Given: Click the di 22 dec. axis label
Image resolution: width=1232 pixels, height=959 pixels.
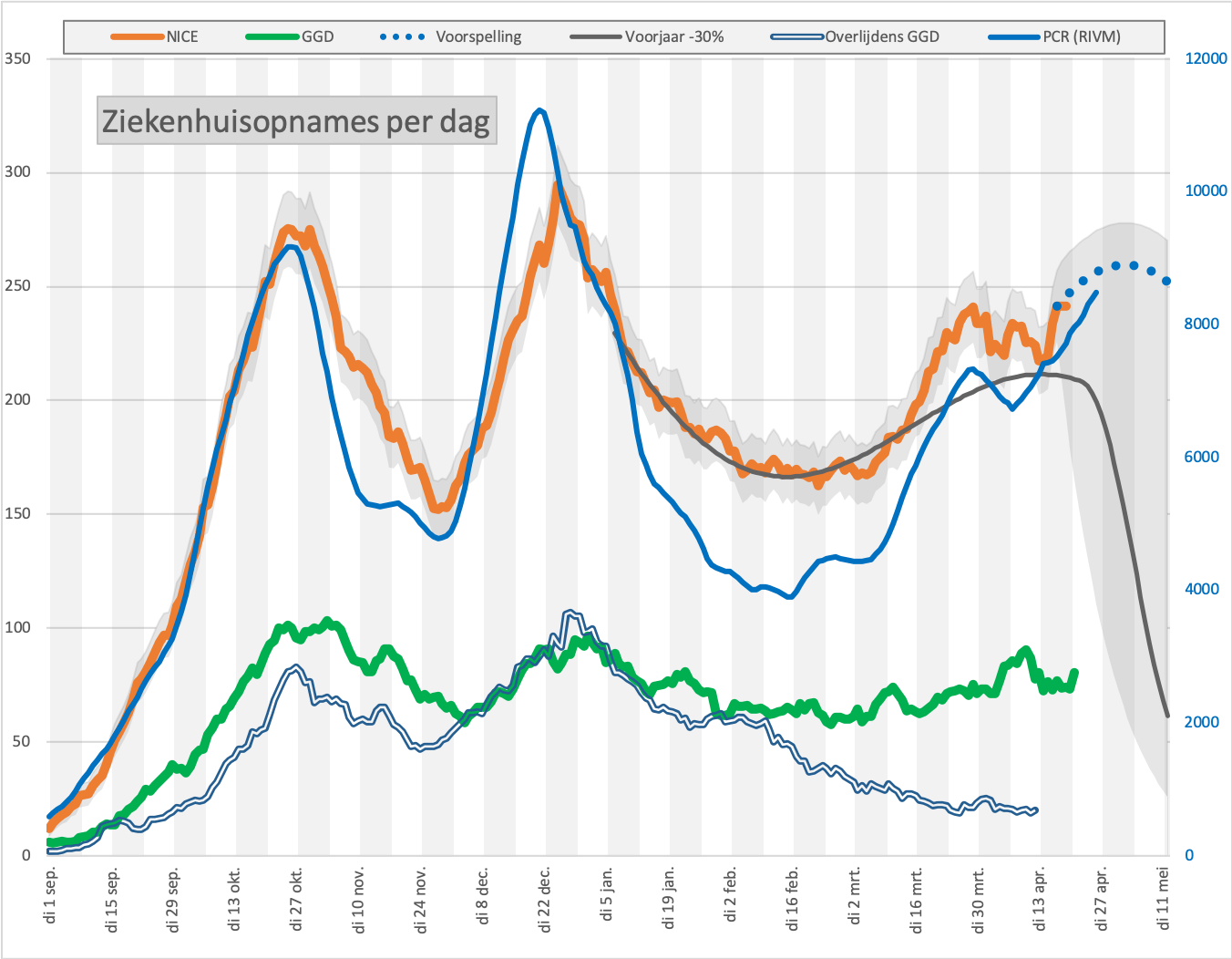Looking at the screenshot, I should [x=545, y=900].
